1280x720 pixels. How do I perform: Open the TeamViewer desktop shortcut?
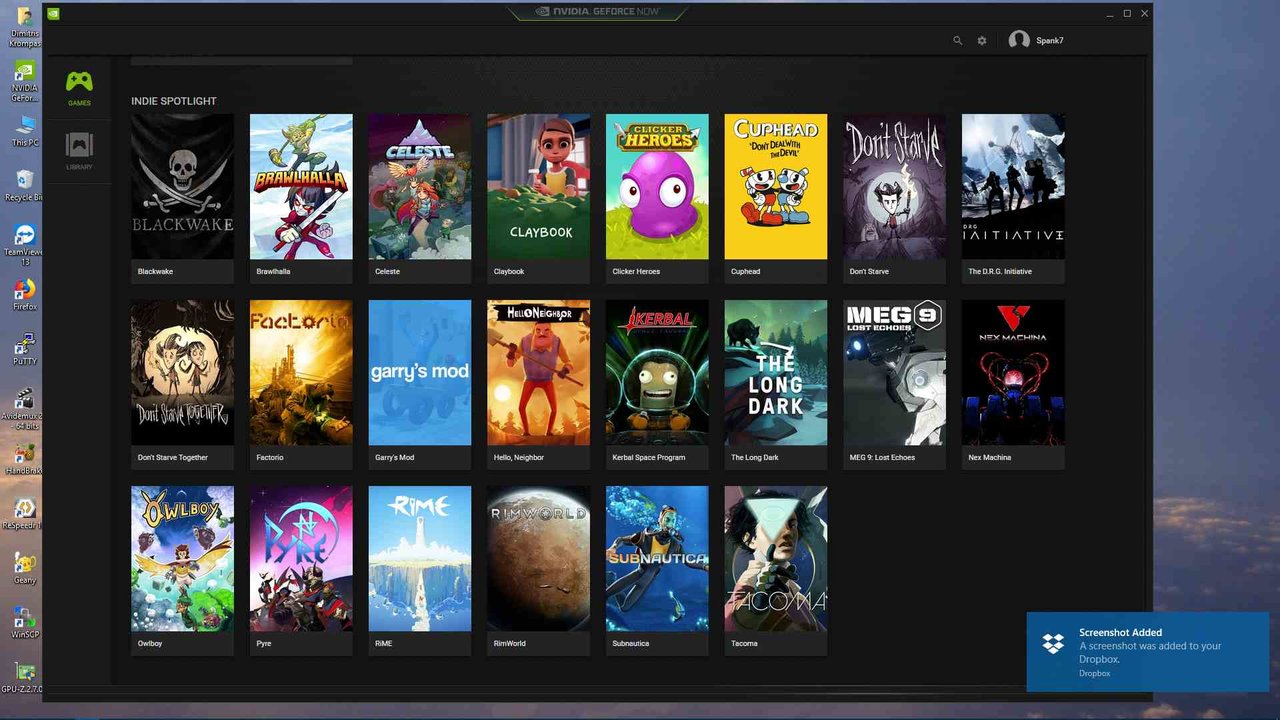click(24, 244)
